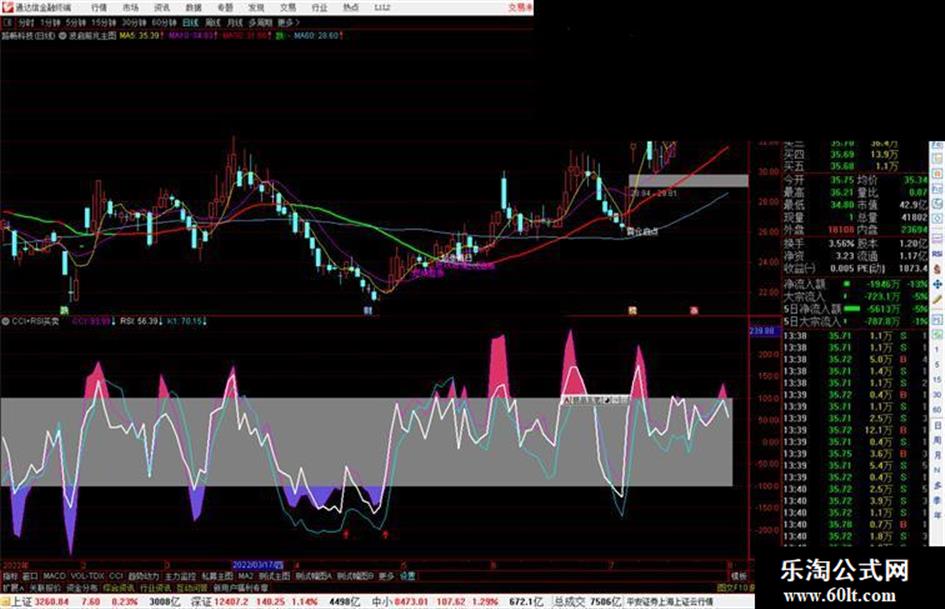The height and width of the screenshot is (609, 945).
Task: Select the RSI icon in right sidebar
Action: click(937, 254)
